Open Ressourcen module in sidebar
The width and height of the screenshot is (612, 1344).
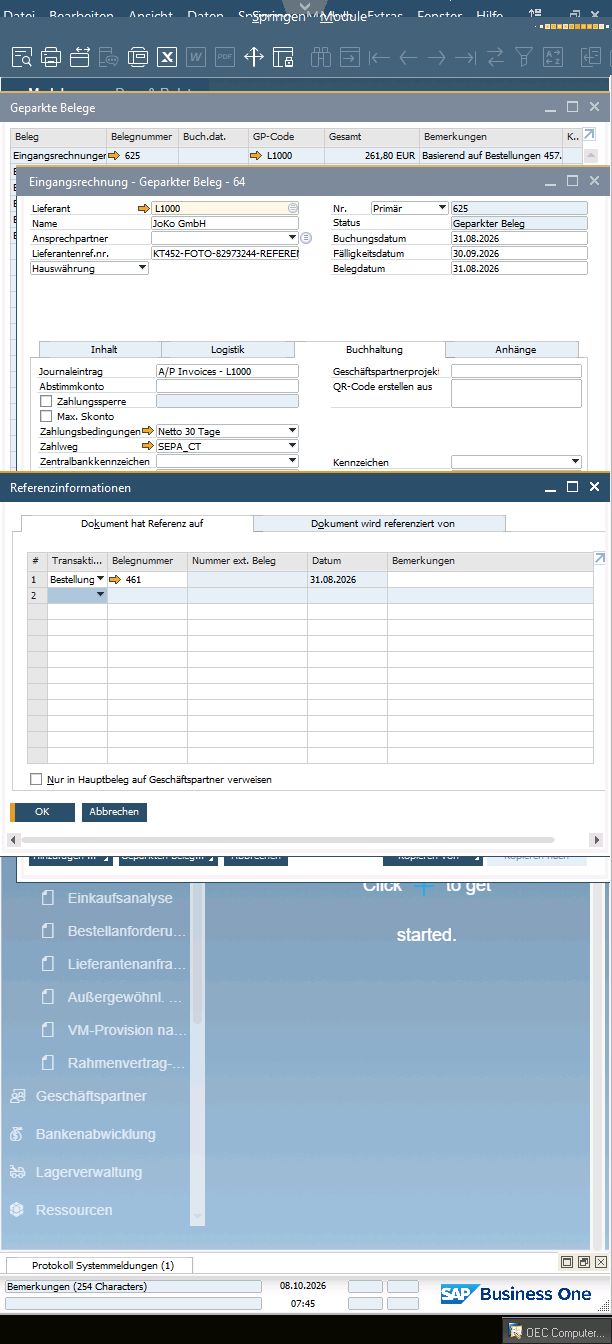pyautogui.click(x=74, y=1210)
